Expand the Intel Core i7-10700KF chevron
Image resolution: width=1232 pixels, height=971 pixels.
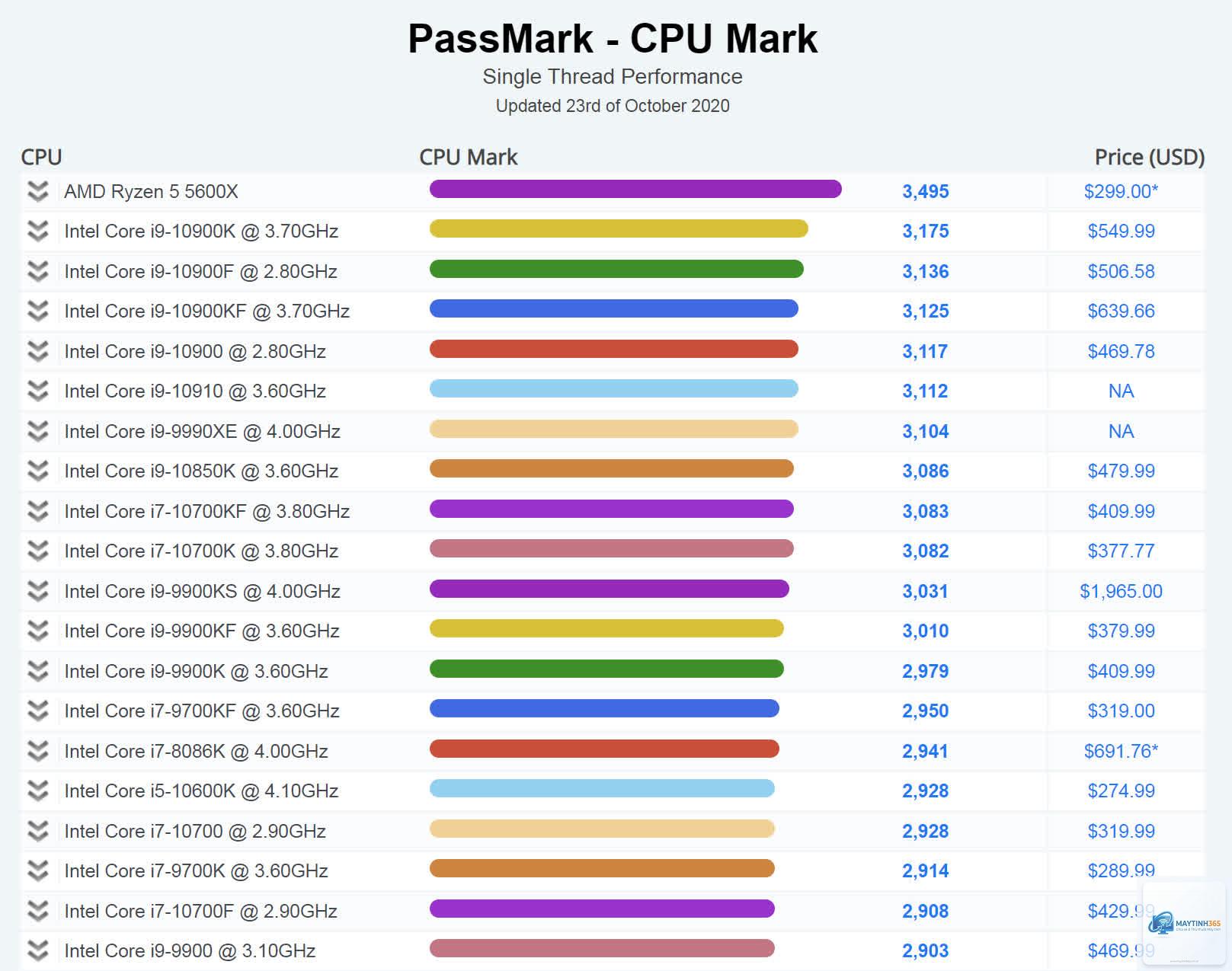[x=37, y=511]
